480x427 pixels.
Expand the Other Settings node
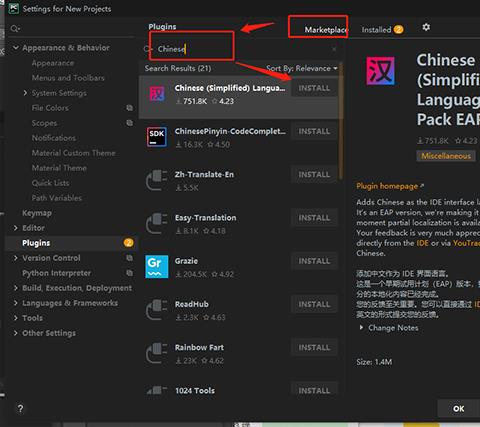(x=15, y=333)
